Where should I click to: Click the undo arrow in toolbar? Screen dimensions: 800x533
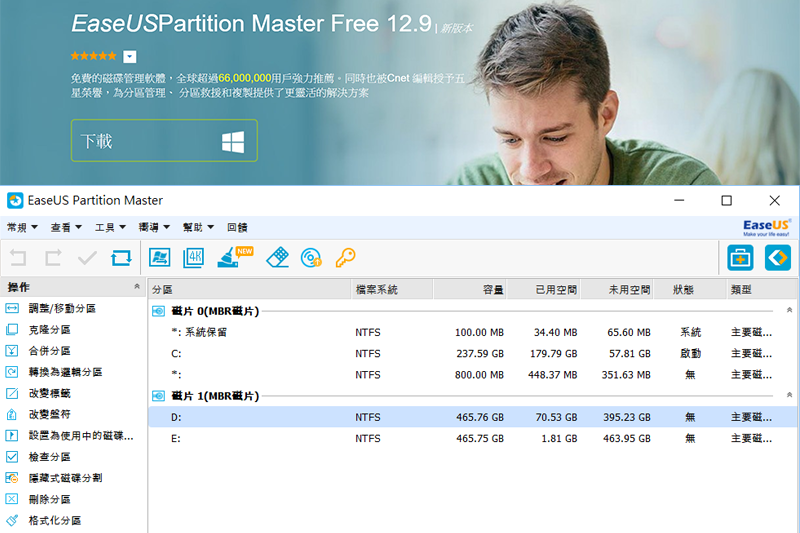18,258
